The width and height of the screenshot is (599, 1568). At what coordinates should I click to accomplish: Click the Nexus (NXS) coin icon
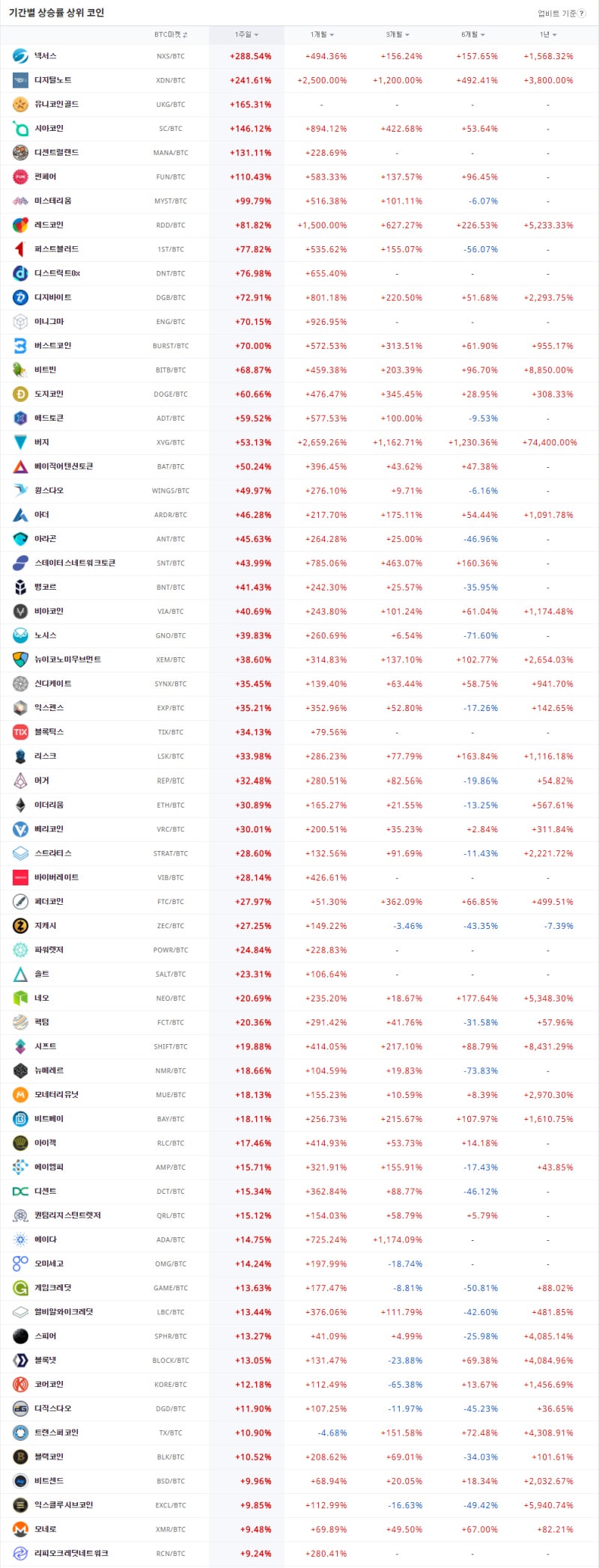click(20, 56)
